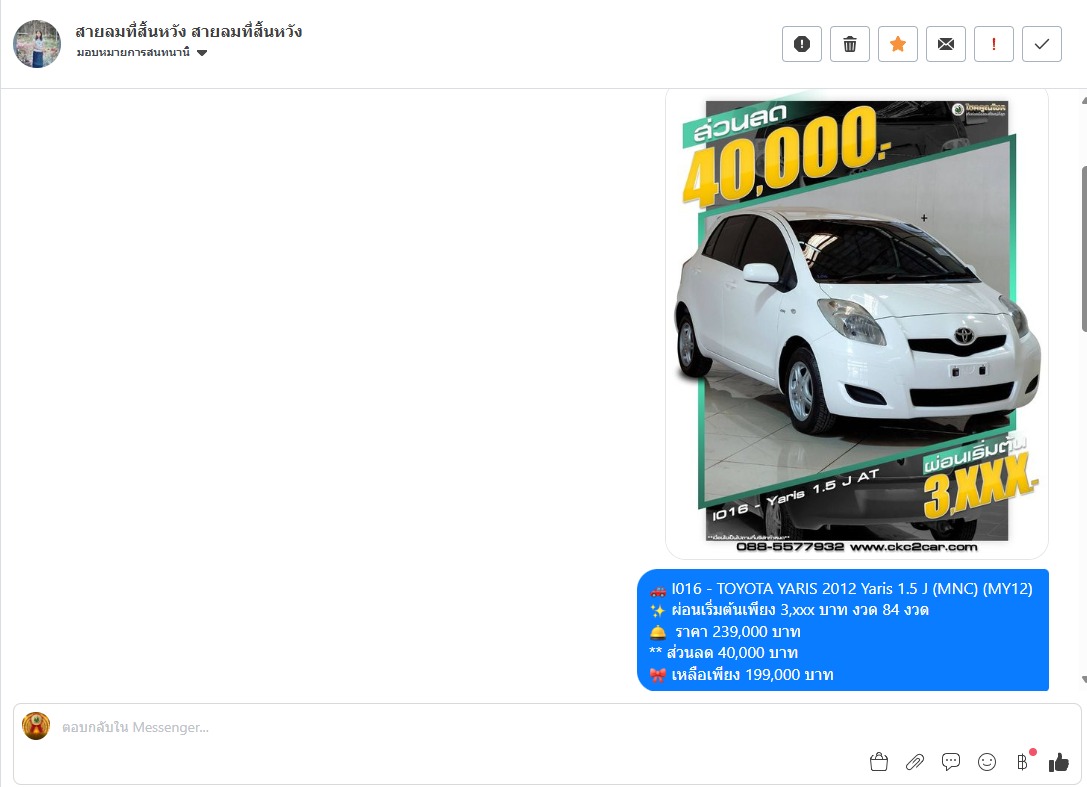
Task: Click the scroll down arrow
Action: 1084,680
